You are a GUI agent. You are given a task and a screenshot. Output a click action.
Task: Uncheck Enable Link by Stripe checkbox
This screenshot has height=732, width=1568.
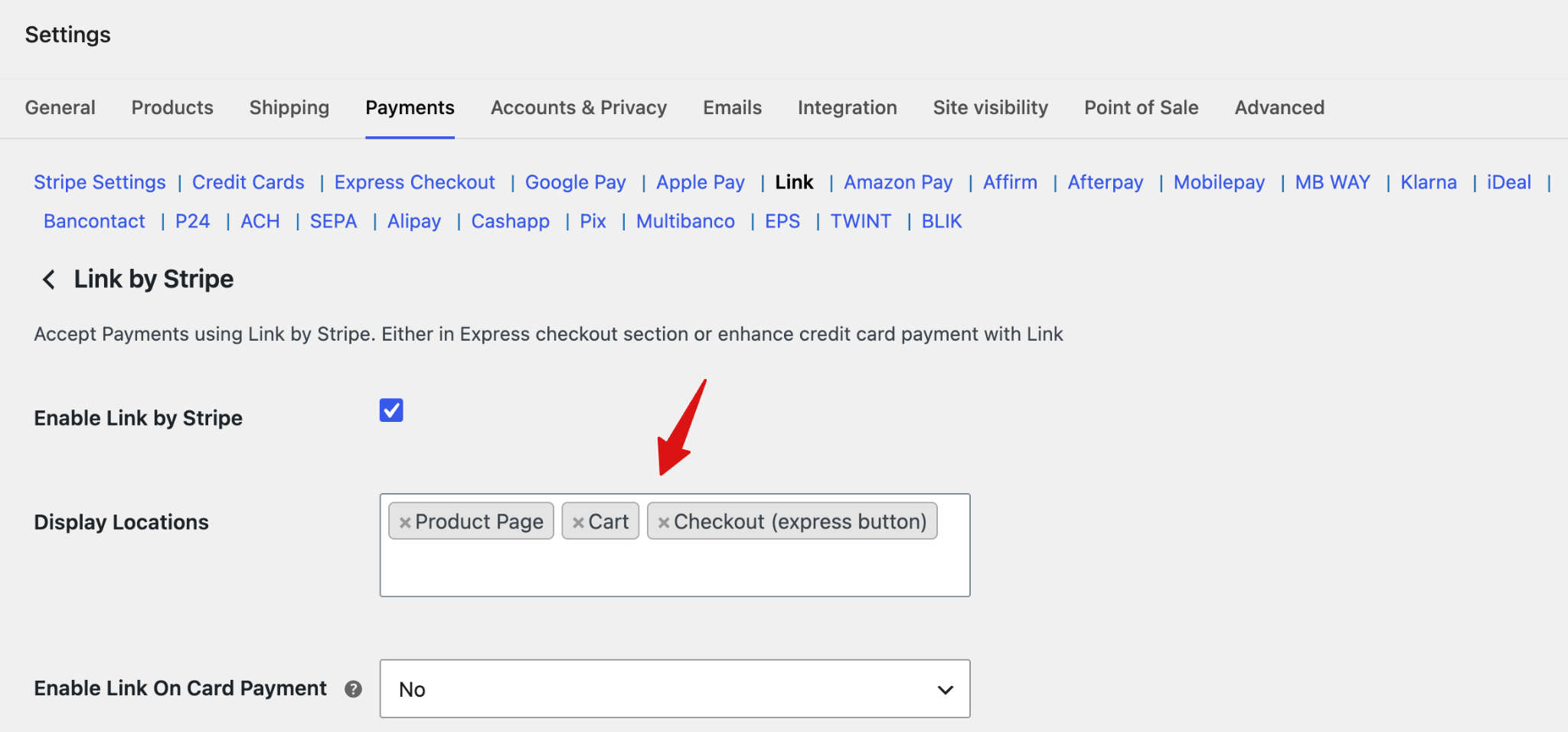click(391, 410)
